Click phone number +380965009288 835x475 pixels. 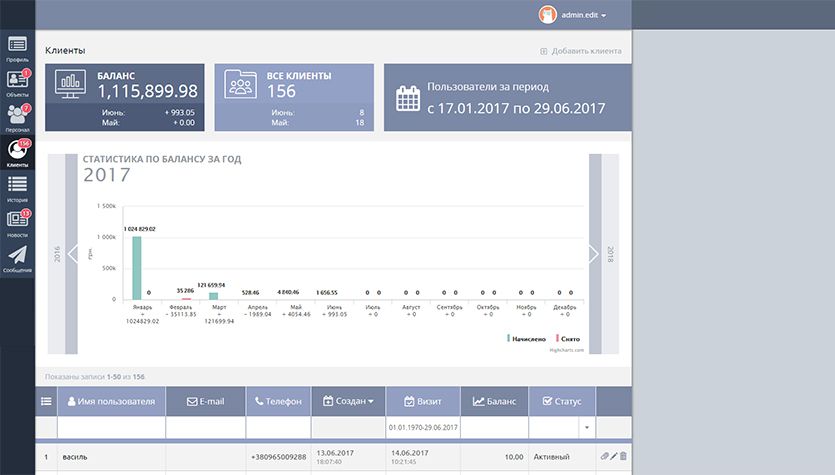[x=279, y=457]
